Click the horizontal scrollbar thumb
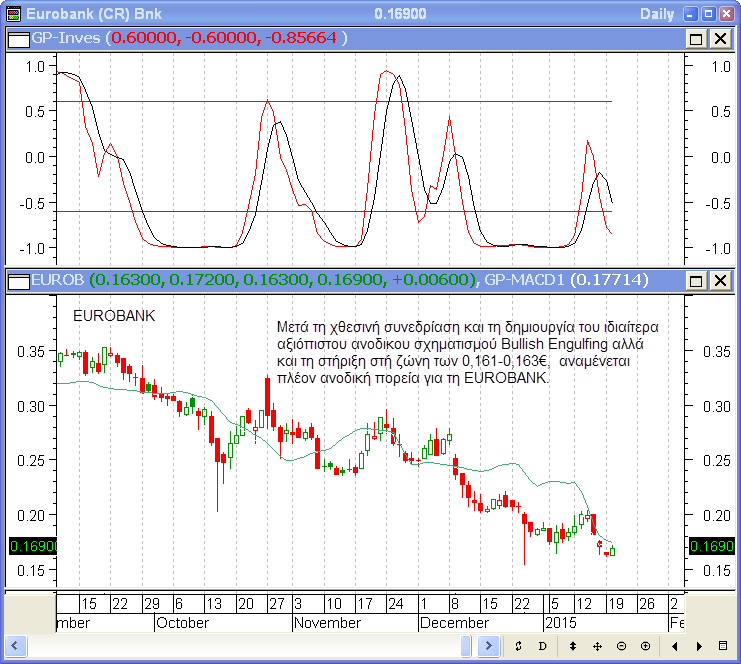The height and width of the screenshot is (664, 741). 466,646
